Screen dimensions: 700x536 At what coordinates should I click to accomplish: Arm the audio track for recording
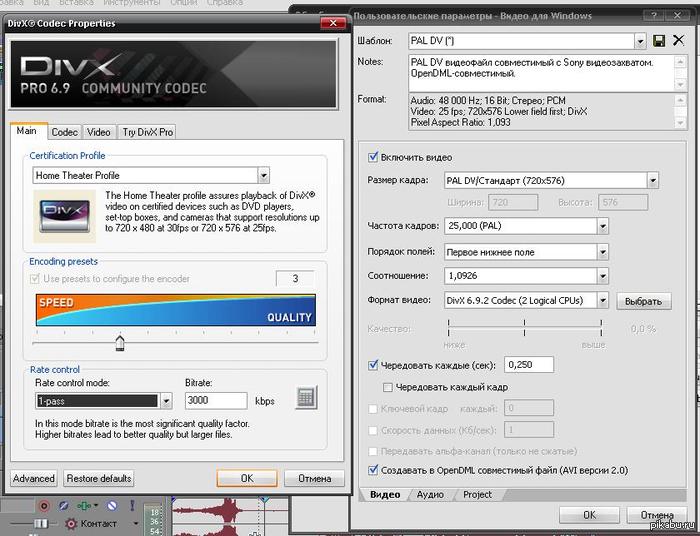(x=44, y=506)
